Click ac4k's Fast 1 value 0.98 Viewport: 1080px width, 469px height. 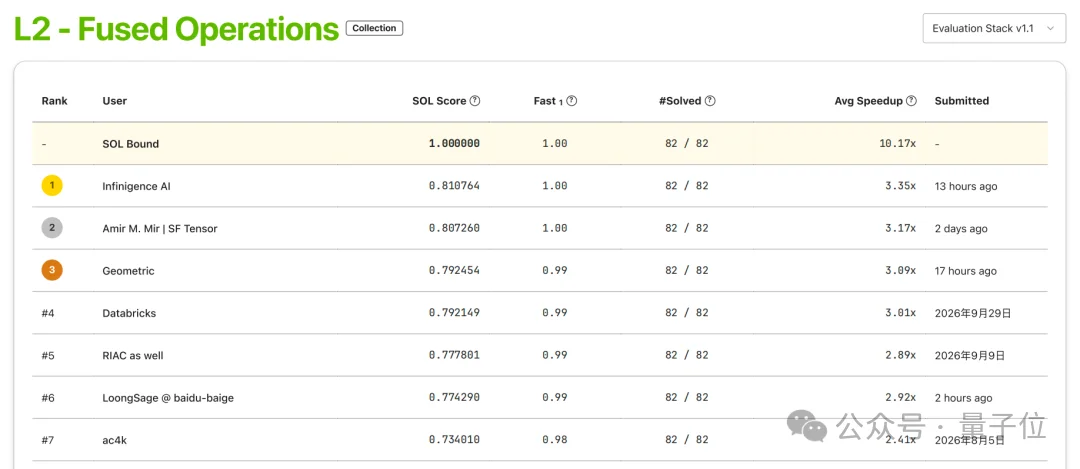tap(554, 440)
